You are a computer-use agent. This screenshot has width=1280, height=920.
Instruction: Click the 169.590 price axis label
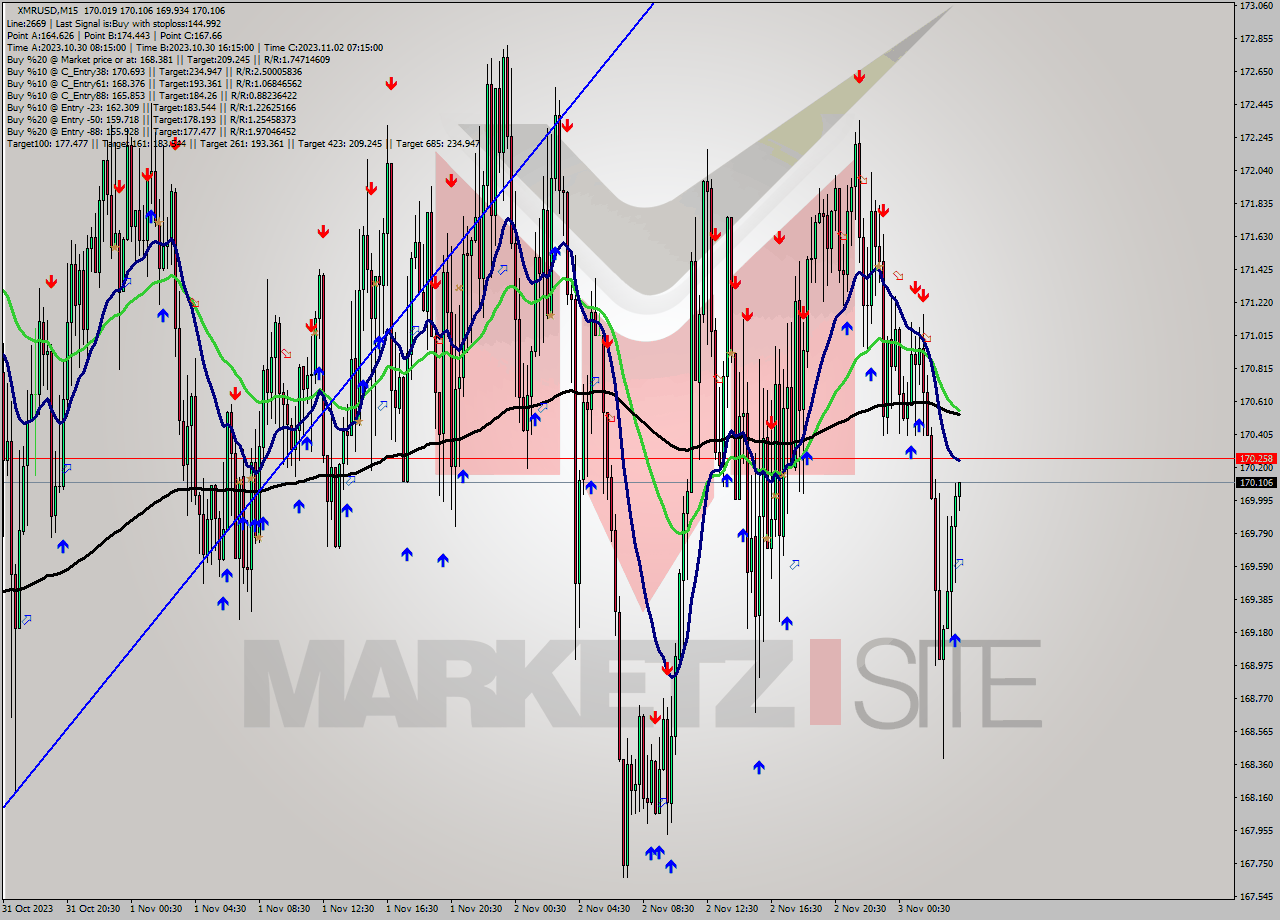click(1256, 567)
